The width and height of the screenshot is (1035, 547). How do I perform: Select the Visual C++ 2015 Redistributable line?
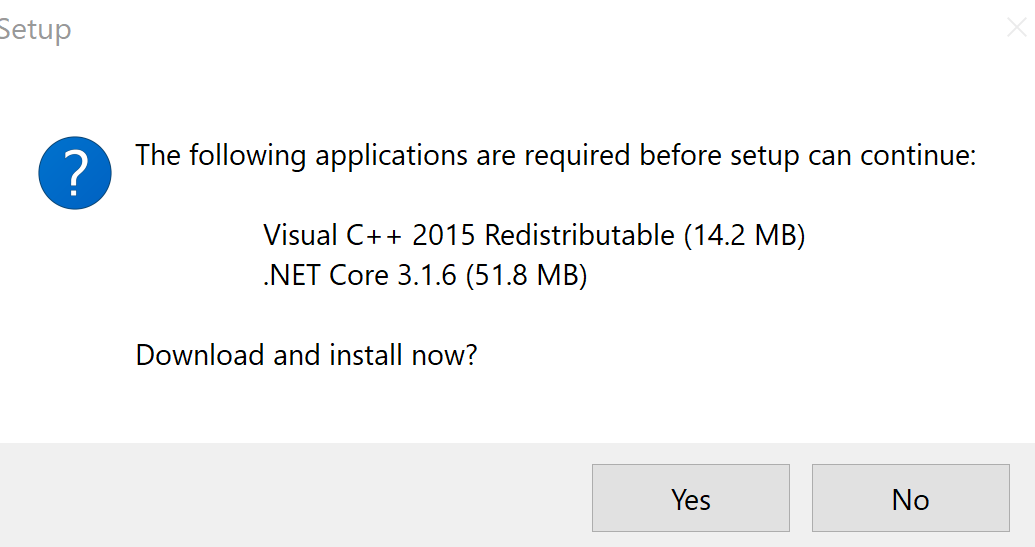click(x=534, y=235)
